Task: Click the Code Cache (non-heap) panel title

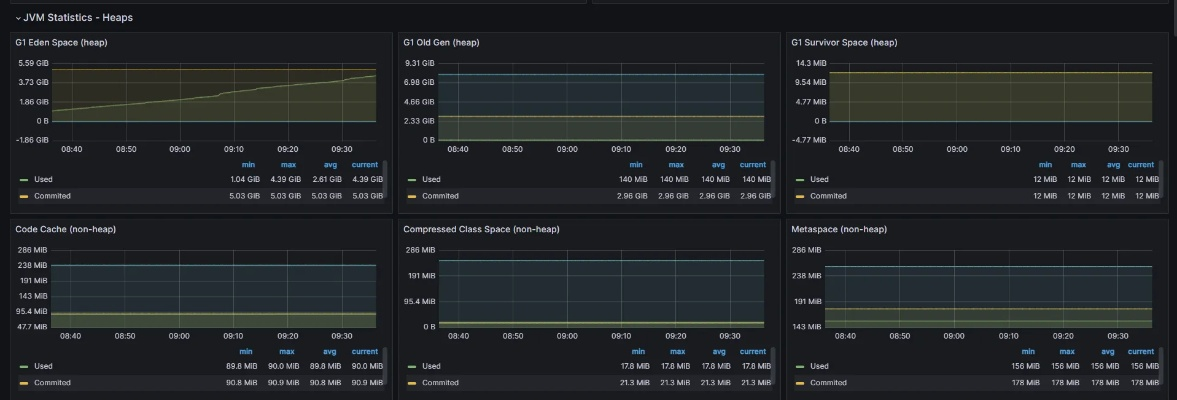Action: (65, 230)
